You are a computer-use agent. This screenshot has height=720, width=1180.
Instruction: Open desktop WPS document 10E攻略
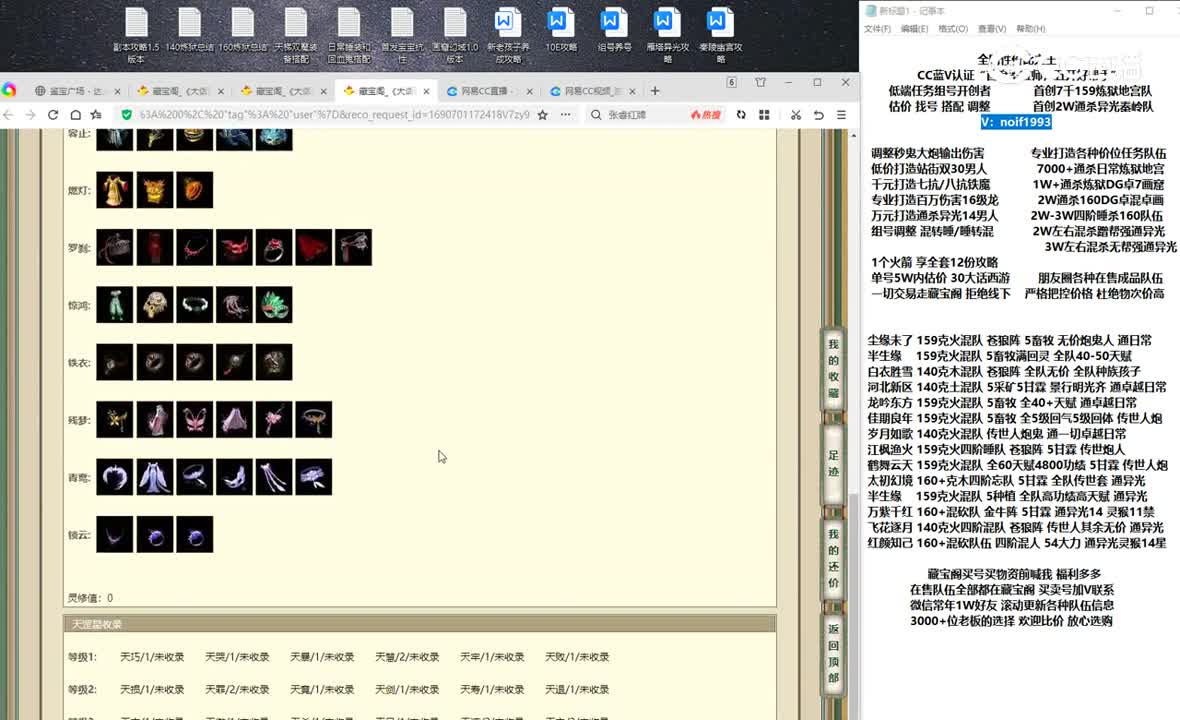[561, 30]
